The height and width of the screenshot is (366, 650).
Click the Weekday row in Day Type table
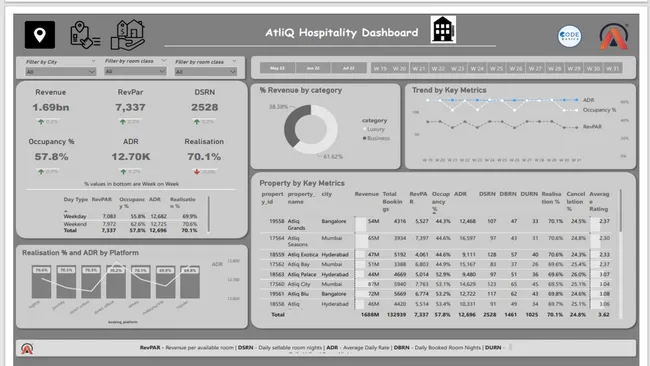[x=131, y=216]
